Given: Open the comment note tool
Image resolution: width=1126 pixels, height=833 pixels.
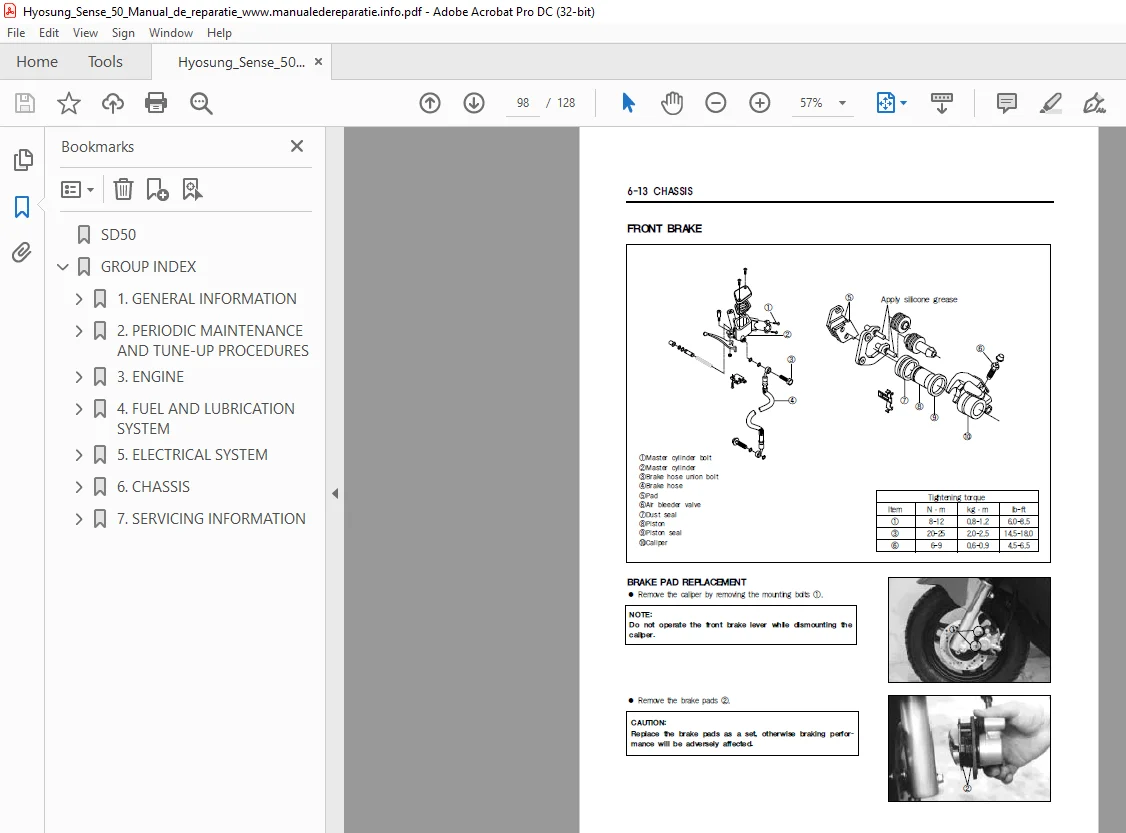Looking at the screenshot, I should (x=1007, y=103).
